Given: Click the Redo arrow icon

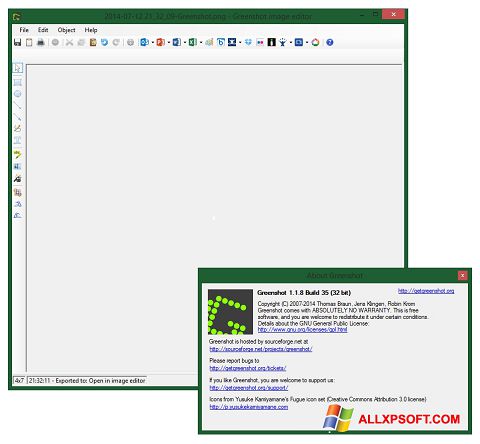Looking at the screenshot, I should coord(116,42).
